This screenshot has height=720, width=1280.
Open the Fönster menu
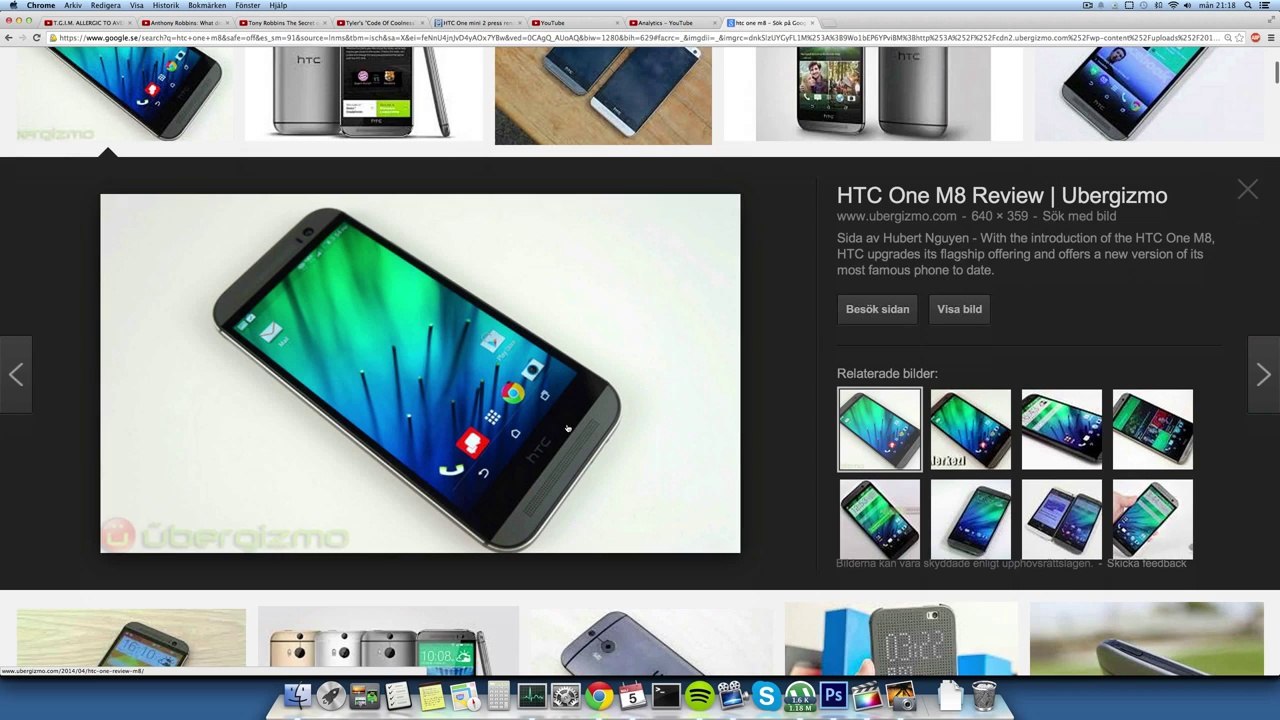[248, 6]
